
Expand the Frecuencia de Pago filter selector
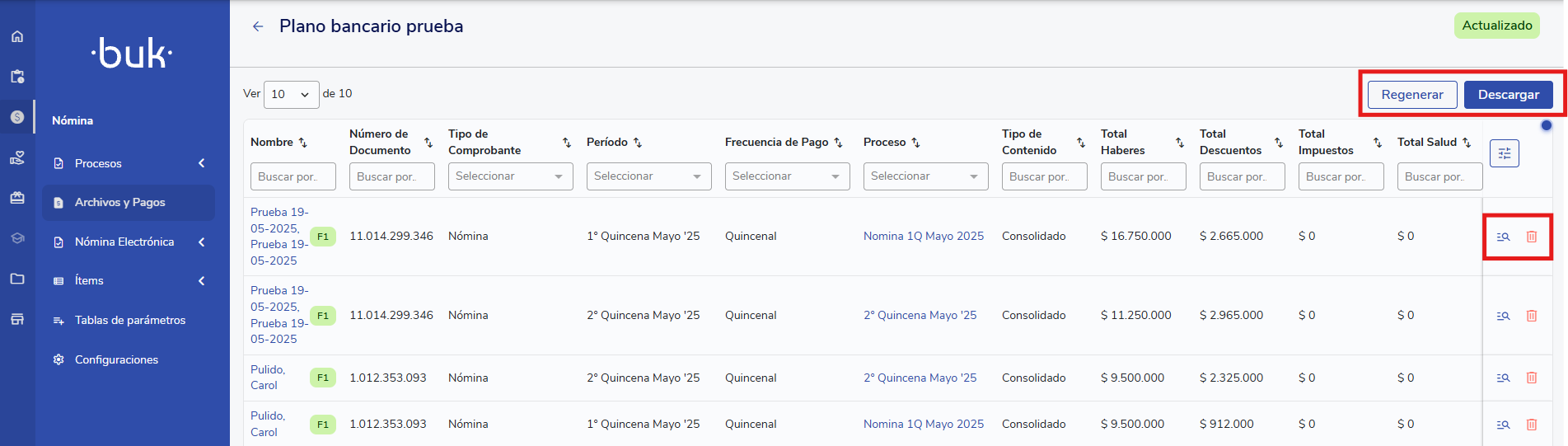click(x=787, y=176)
